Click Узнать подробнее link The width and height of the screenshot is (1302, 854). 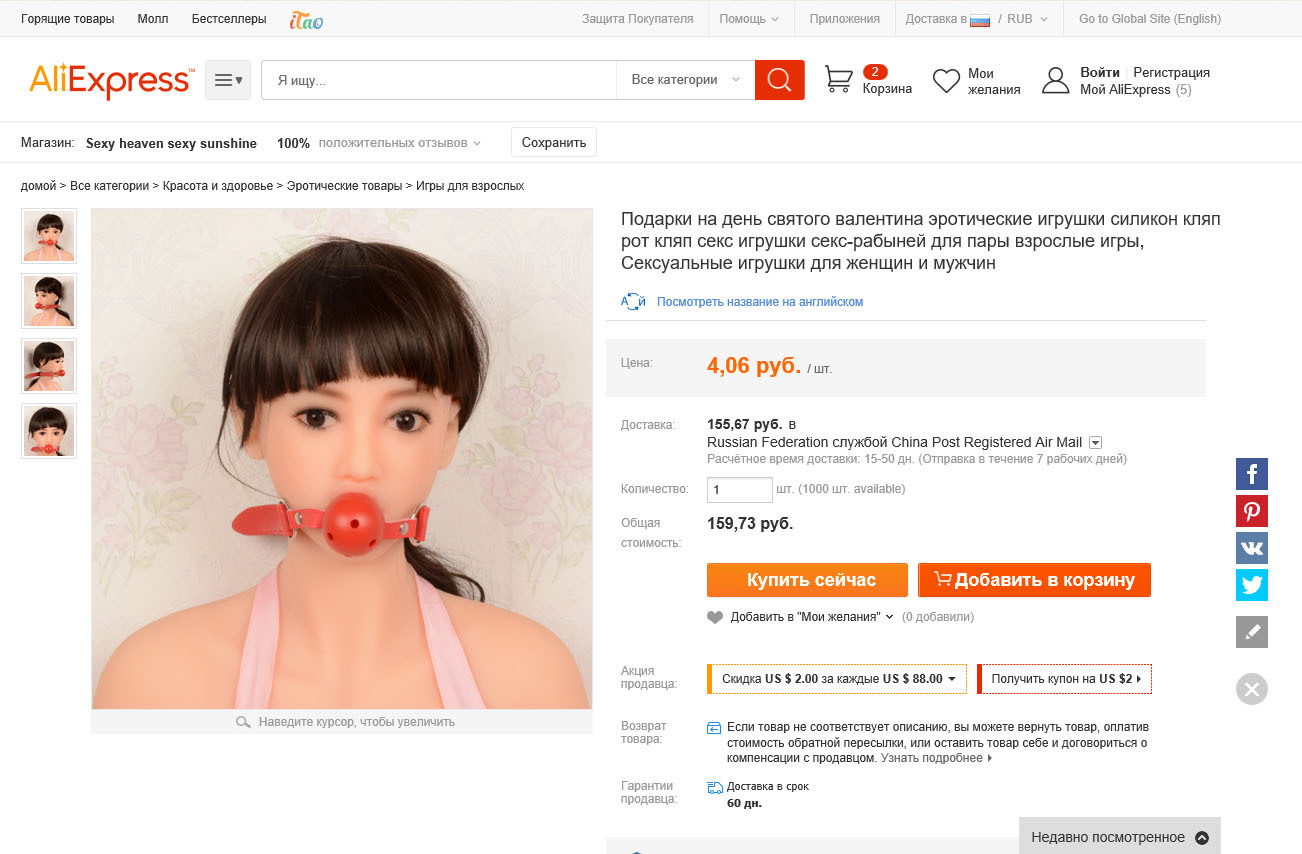(x=932, y=758)
